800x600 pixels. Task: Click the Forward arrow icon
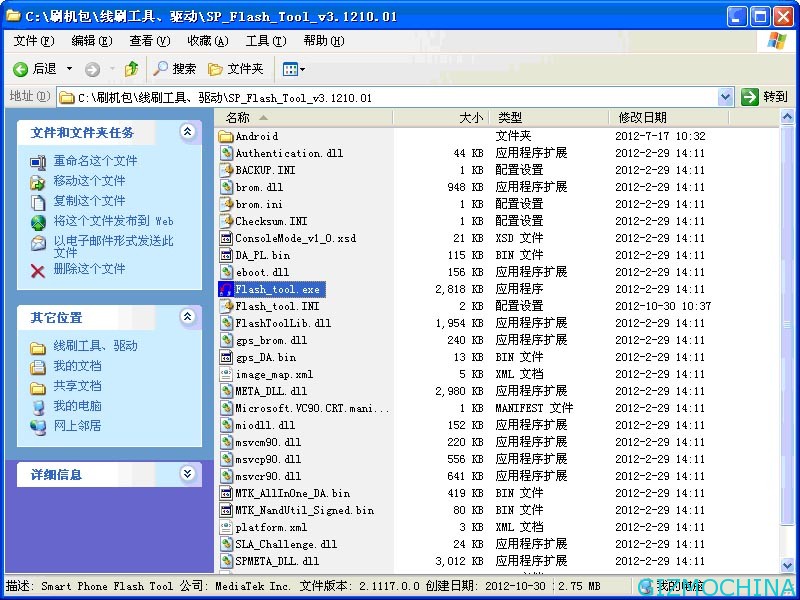(92, 69)
